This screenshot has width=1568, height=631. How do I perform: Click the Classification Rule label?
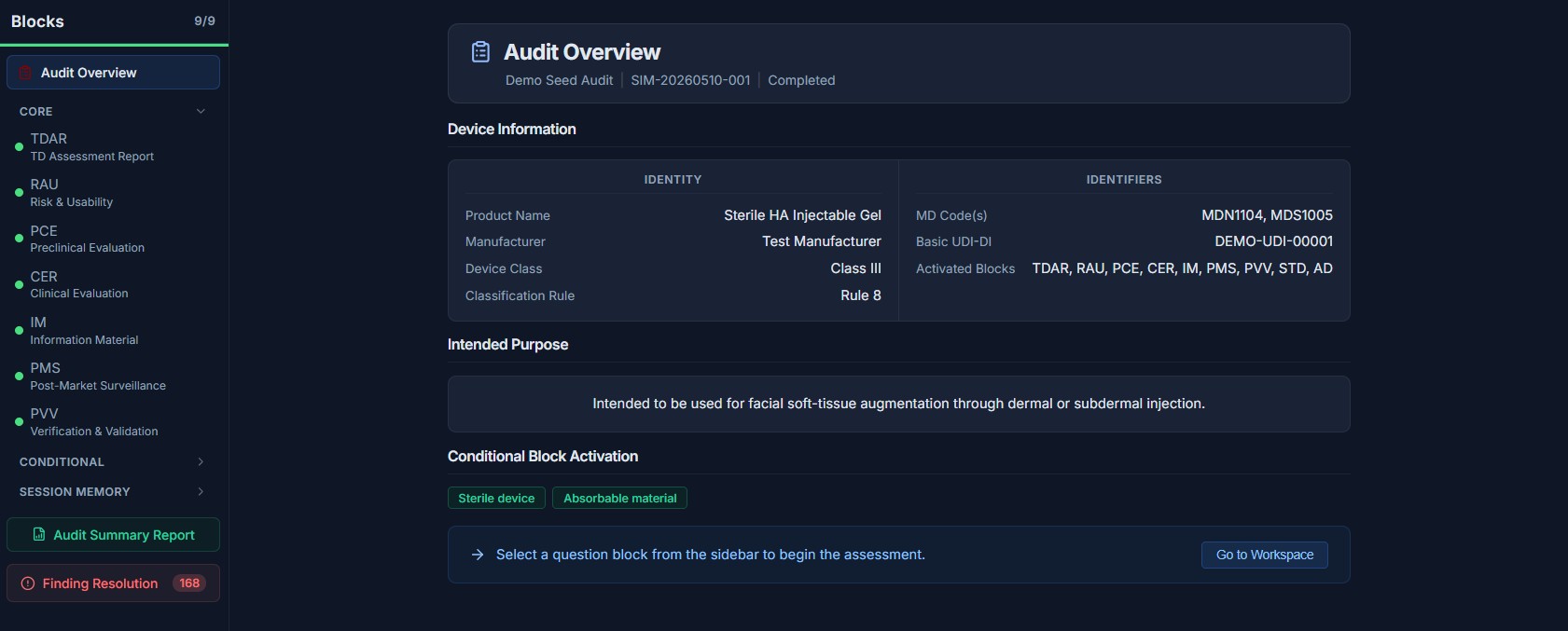[x=520, y=295]
